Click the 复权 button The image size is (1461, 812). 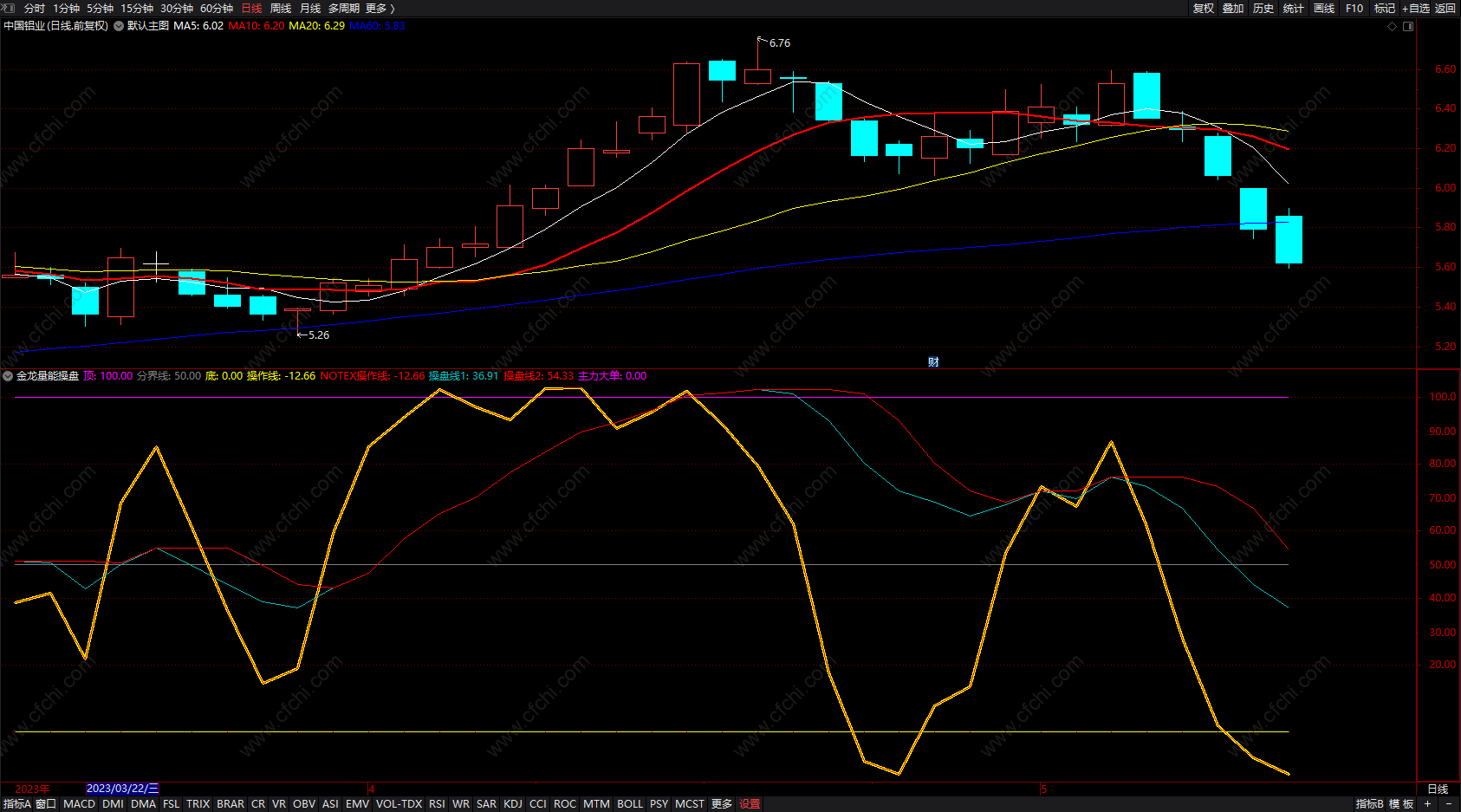1204,9
